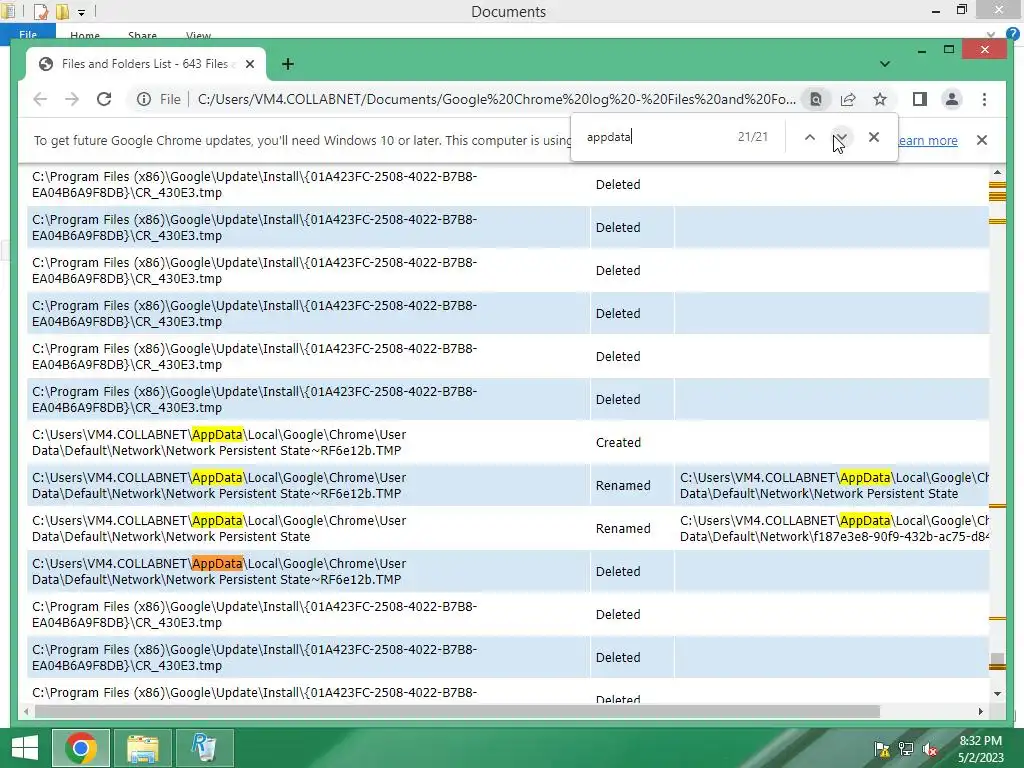
Task: Open a new Chrome tab
Action: [x=287, y=64]
